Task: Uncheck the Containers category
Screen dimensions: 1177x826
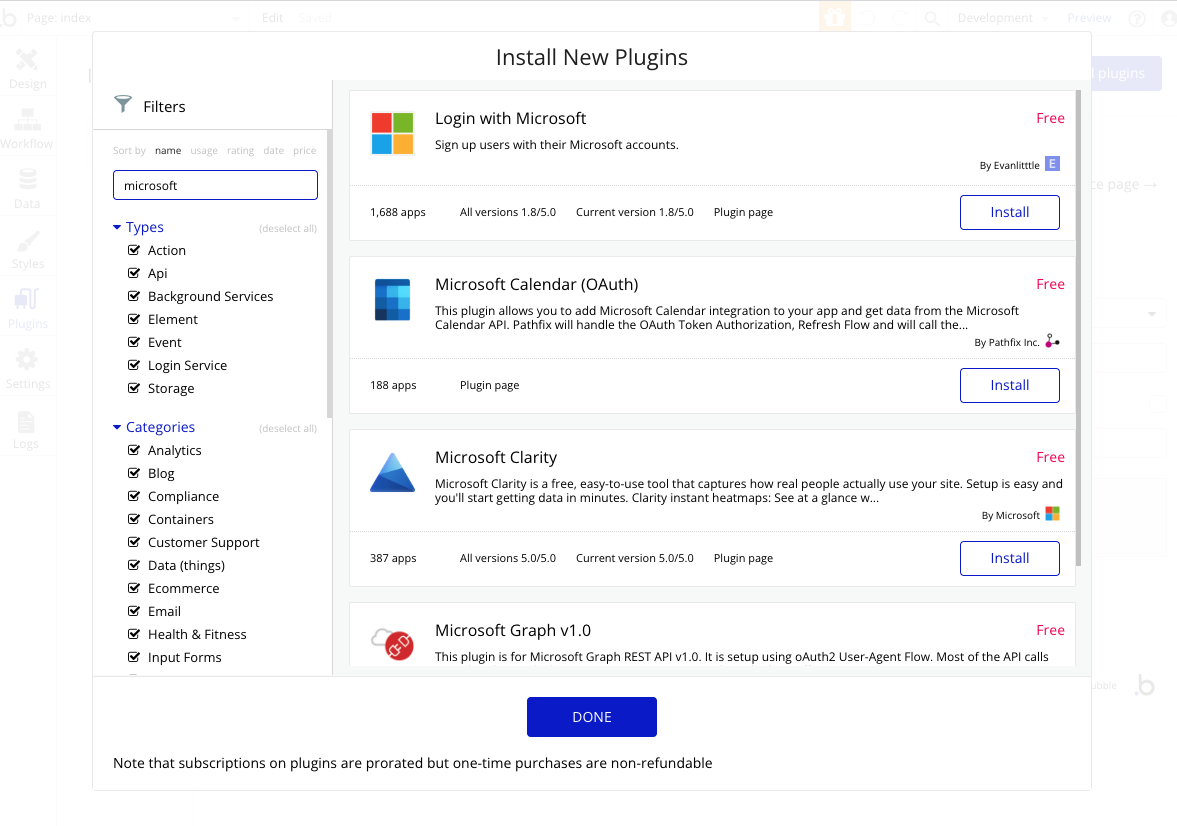Action: coord(134,519)
